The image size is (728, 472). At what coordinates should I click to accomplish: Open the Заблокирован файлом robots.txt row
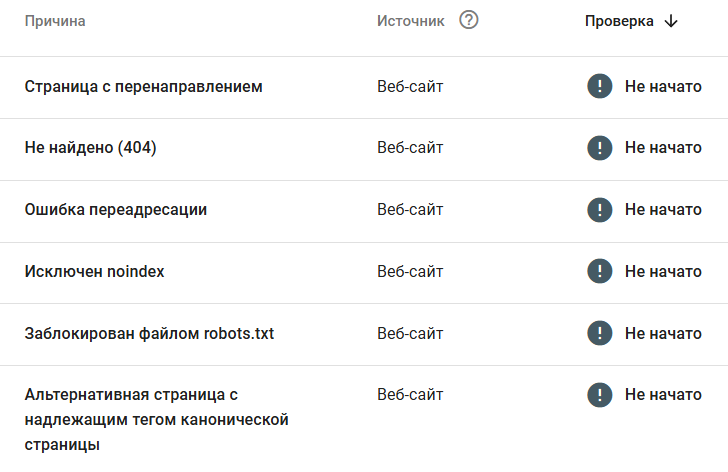(149, 335)
